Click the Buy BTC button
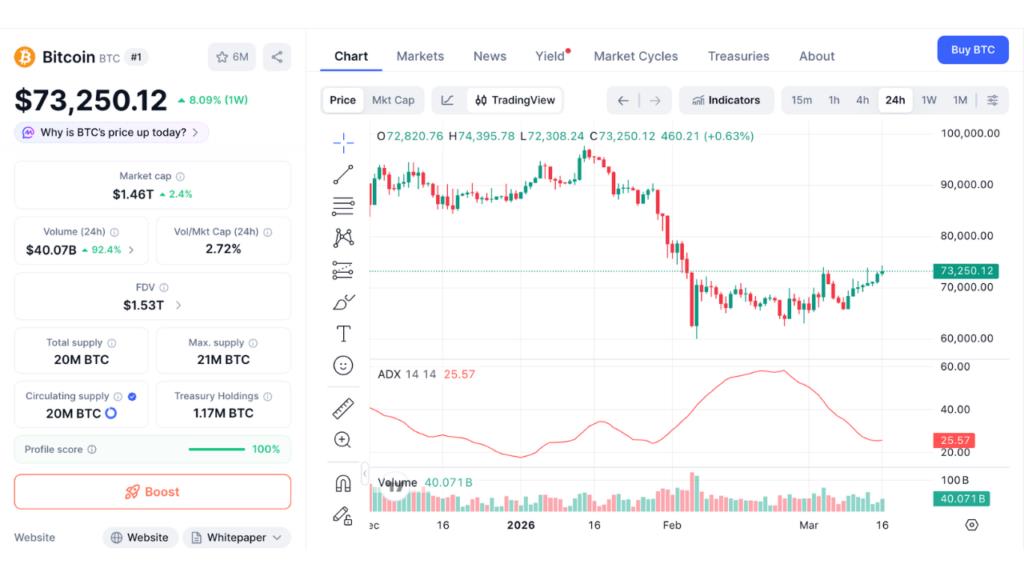The height and width of the screenshot is (576, 1024). 972,48
